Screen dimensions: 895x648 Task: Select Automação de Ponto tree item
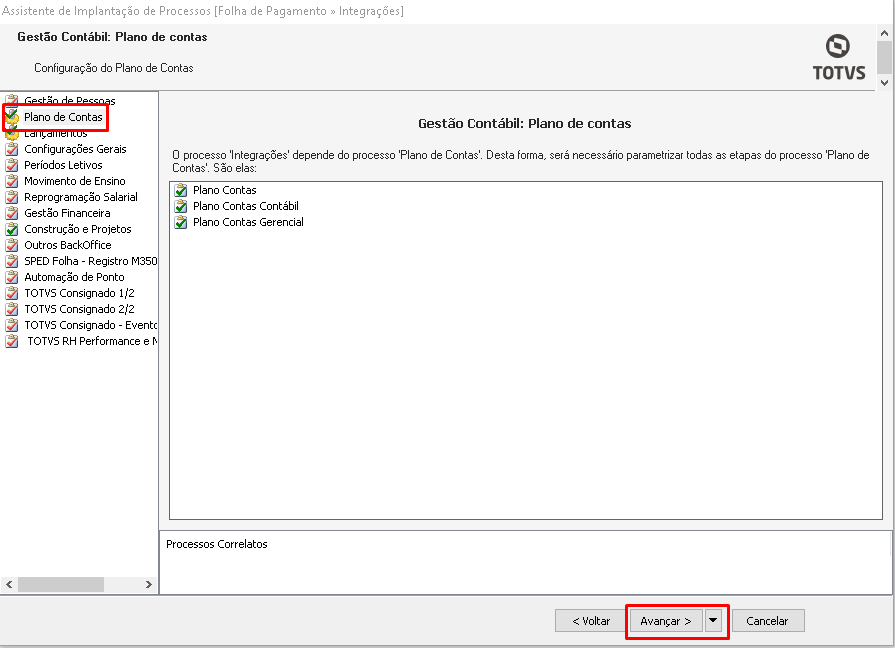click(x=74, y=277)
